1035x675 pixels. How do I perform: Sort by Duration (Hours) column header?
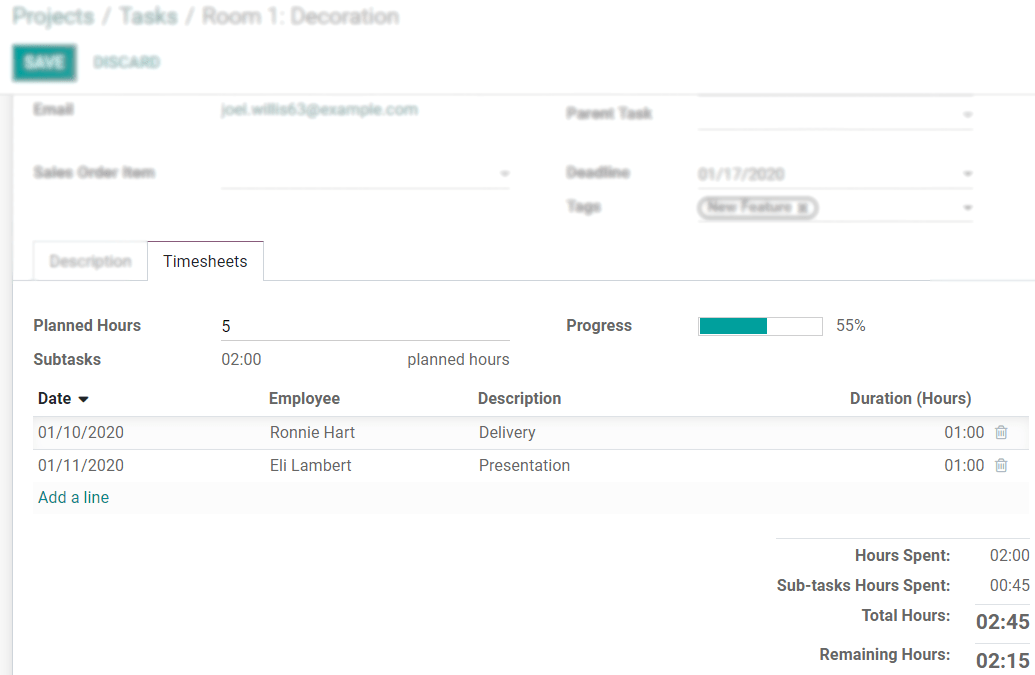coord(910,399)
